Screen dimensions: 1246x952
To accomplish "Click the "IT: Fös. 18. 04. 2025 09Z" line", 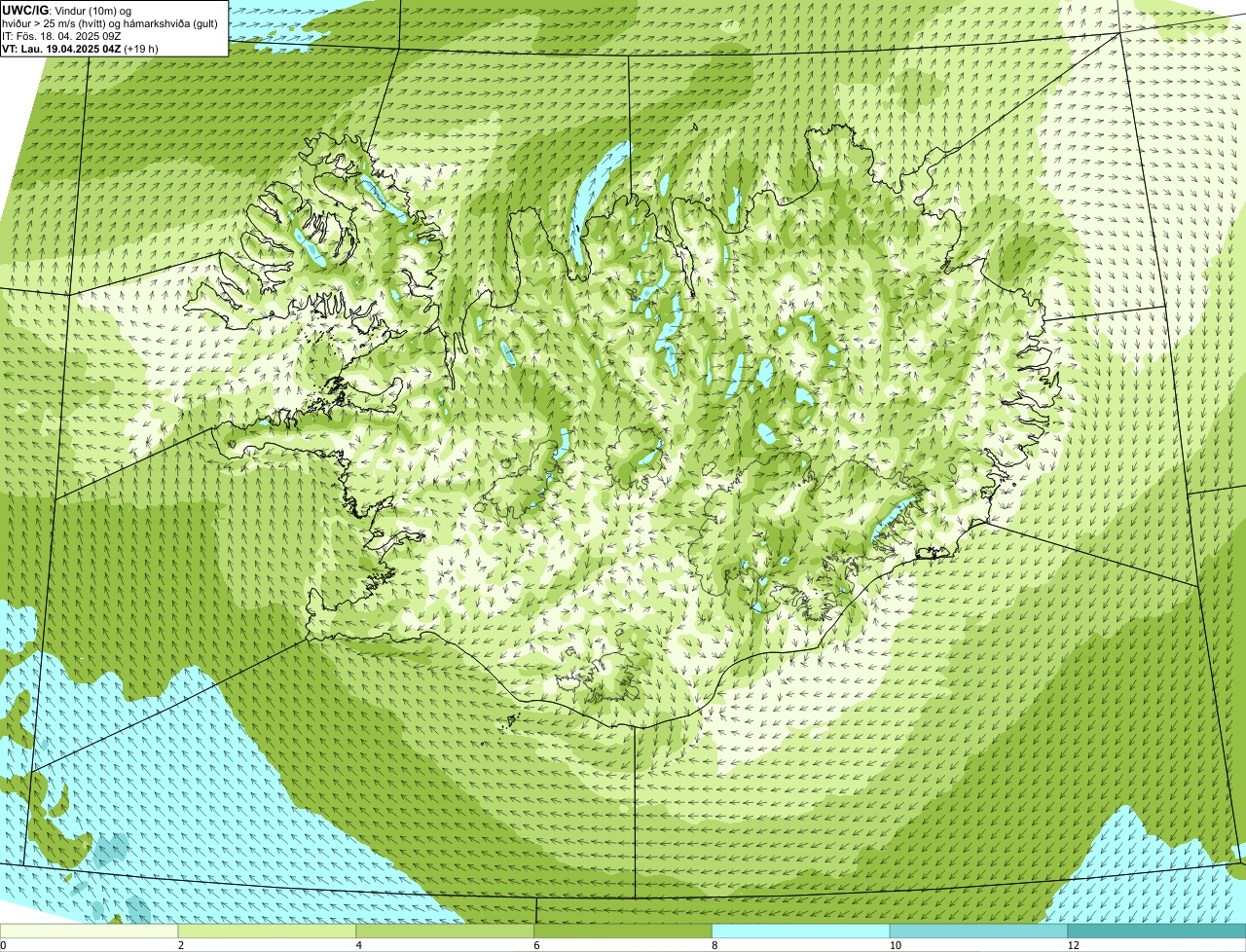I will [x=63, y=35].
